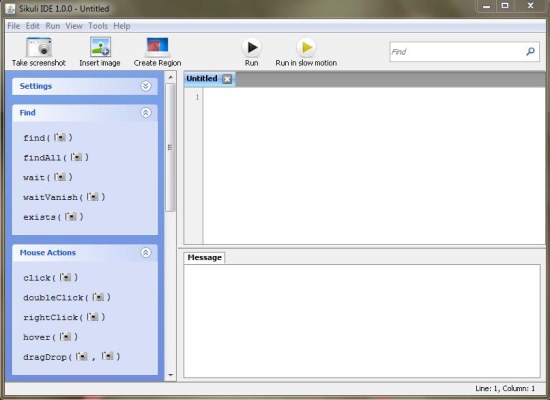The width and height of the screenshot is (550, 400).
Task: Open the View menu
Action: (x=74, y=26)
